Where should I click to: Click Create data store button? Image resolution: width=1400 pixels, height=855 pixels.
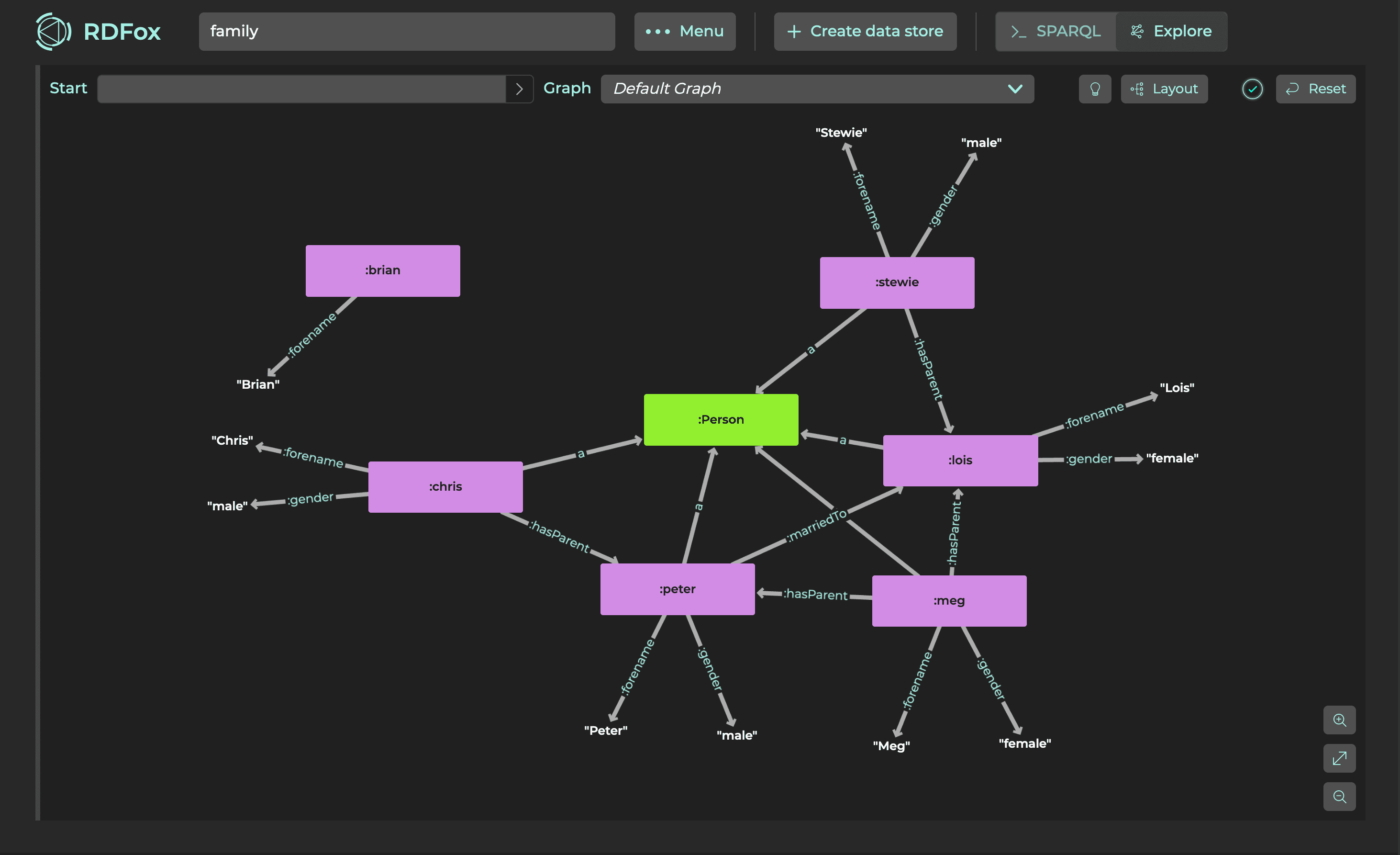(865, 31)
